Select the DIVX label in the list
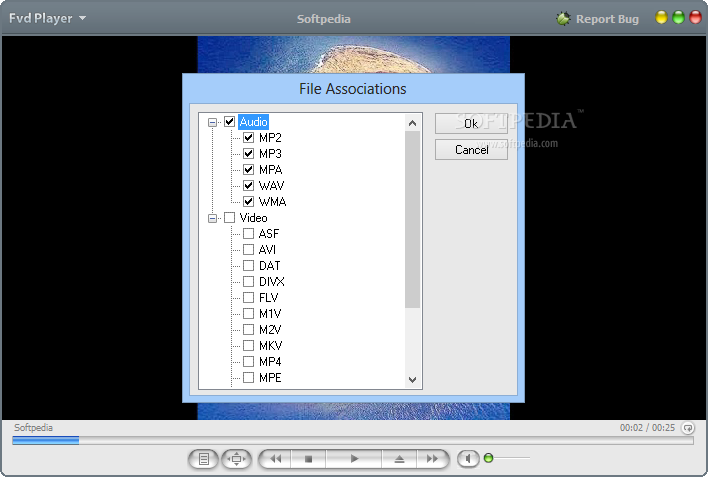 [272, 281]
